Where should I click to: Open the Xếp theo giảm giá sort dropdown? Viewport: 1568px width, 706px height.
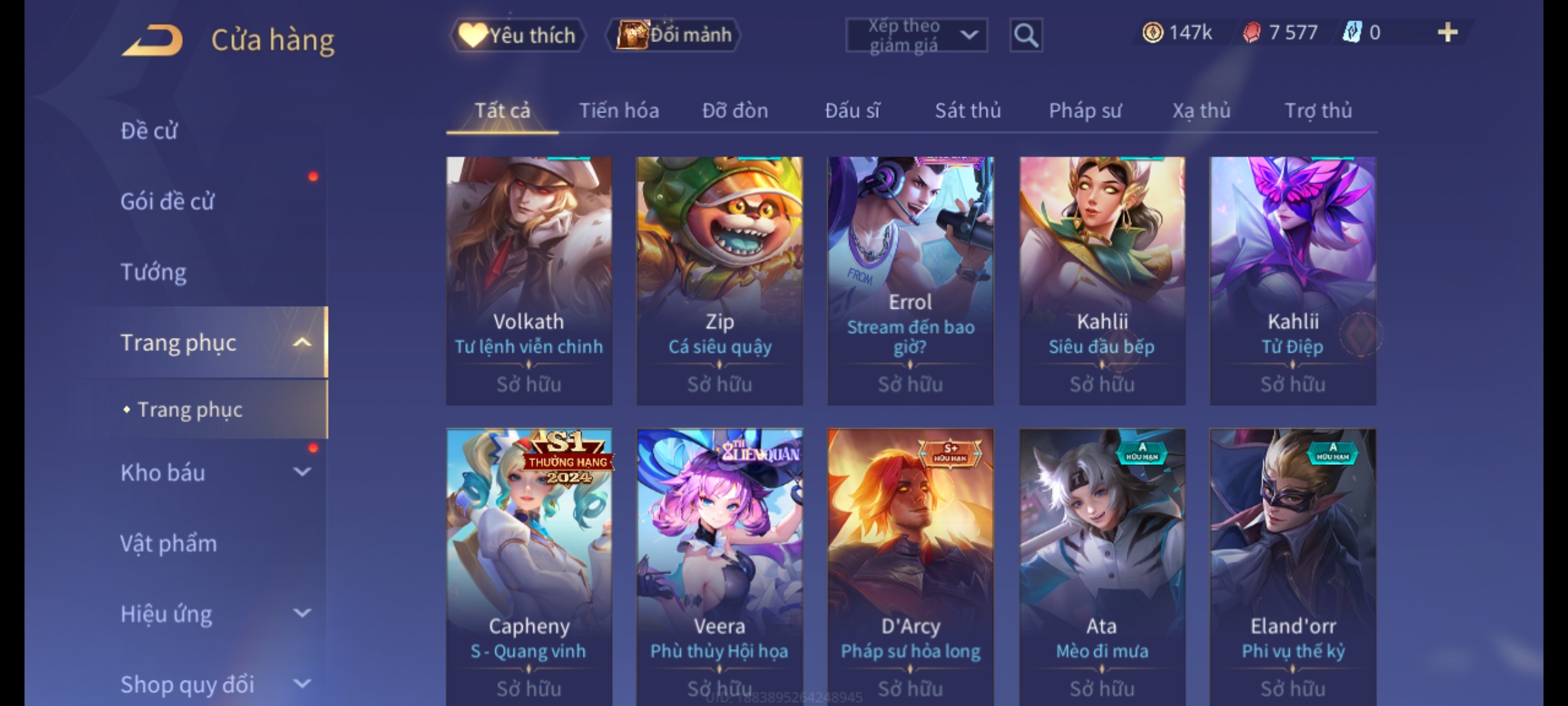[x=917, y=35]
